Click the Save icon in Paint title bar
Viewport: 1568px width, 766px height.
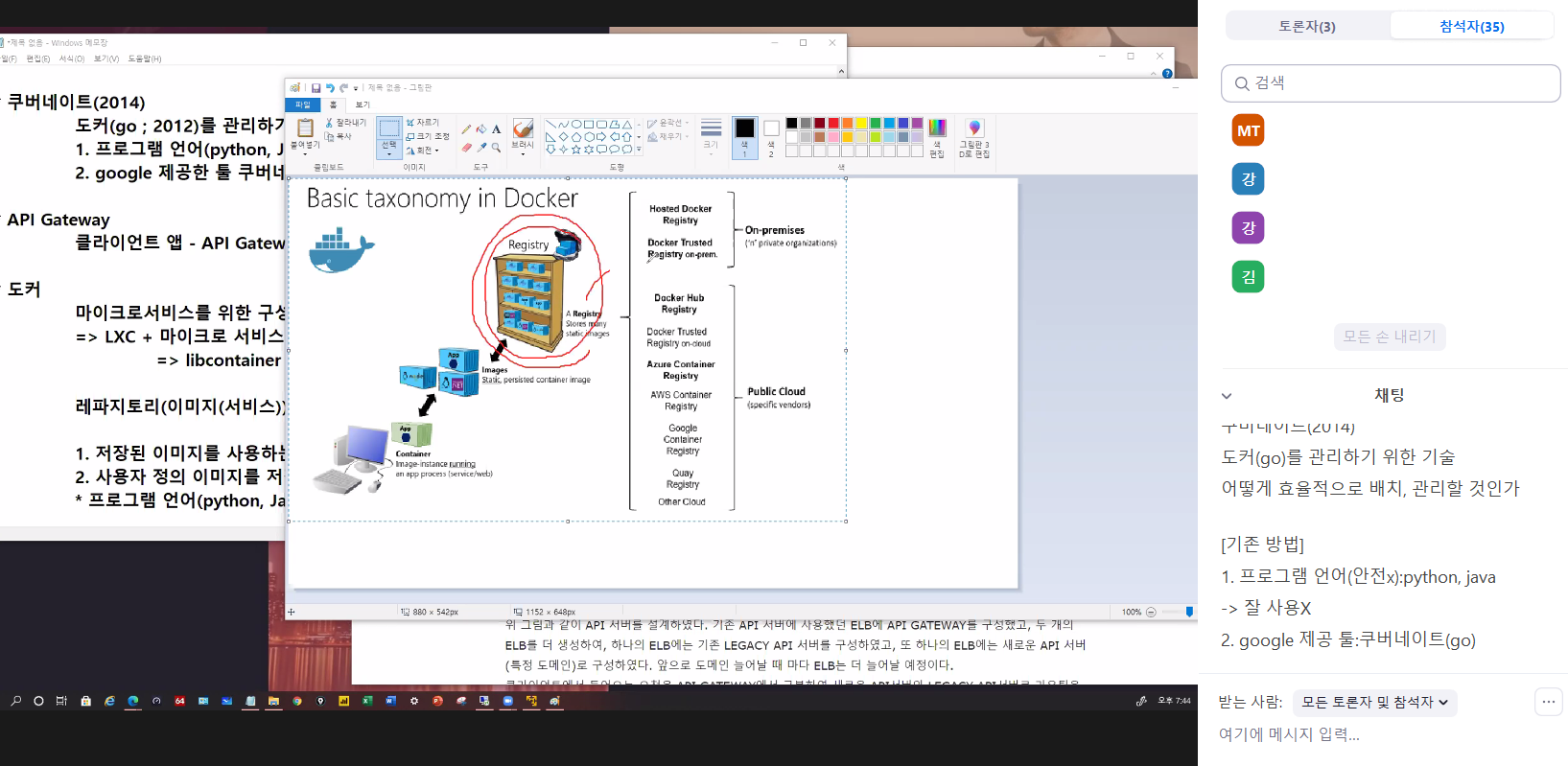click(316, 88)
